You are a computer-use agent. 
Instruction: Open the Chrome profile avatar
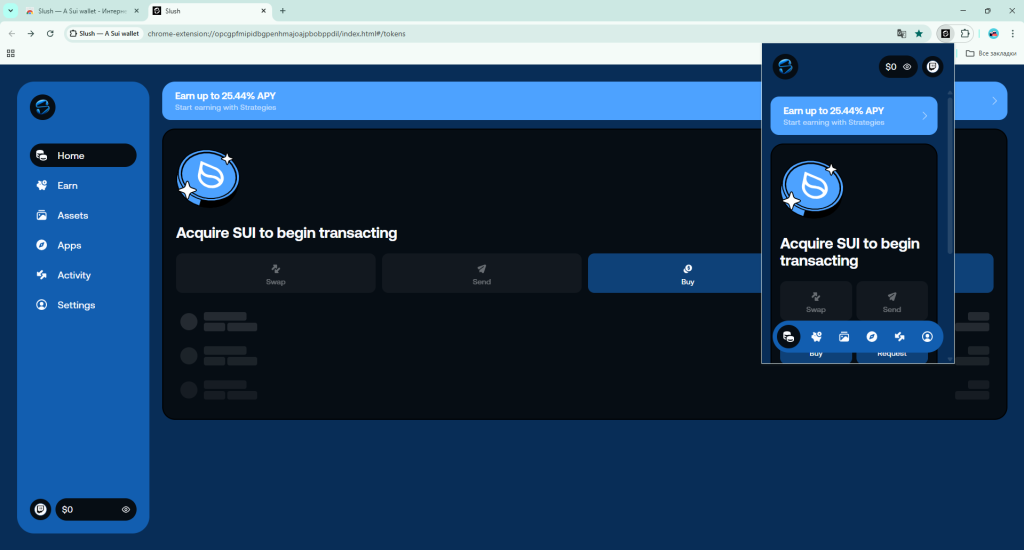pyautogui.click(x=993, y=33)
